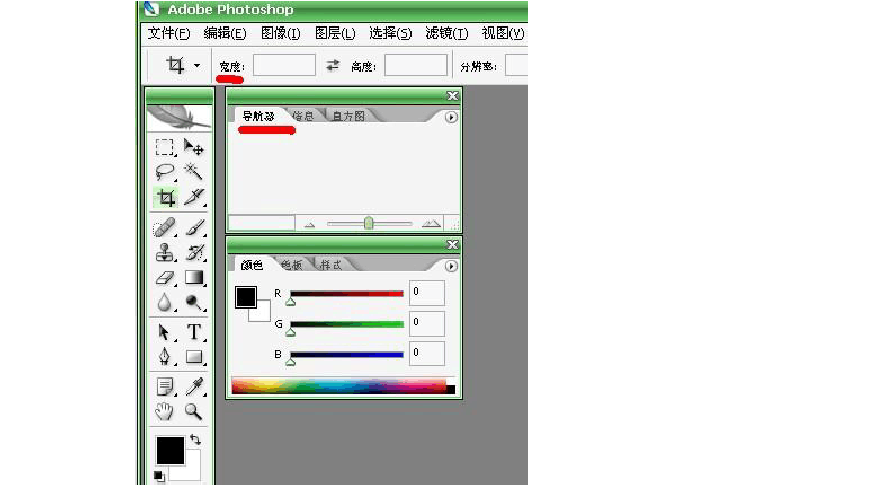Open the Navigator panel options menu
This screenshot has height=485, width=893.
point(451,117)
